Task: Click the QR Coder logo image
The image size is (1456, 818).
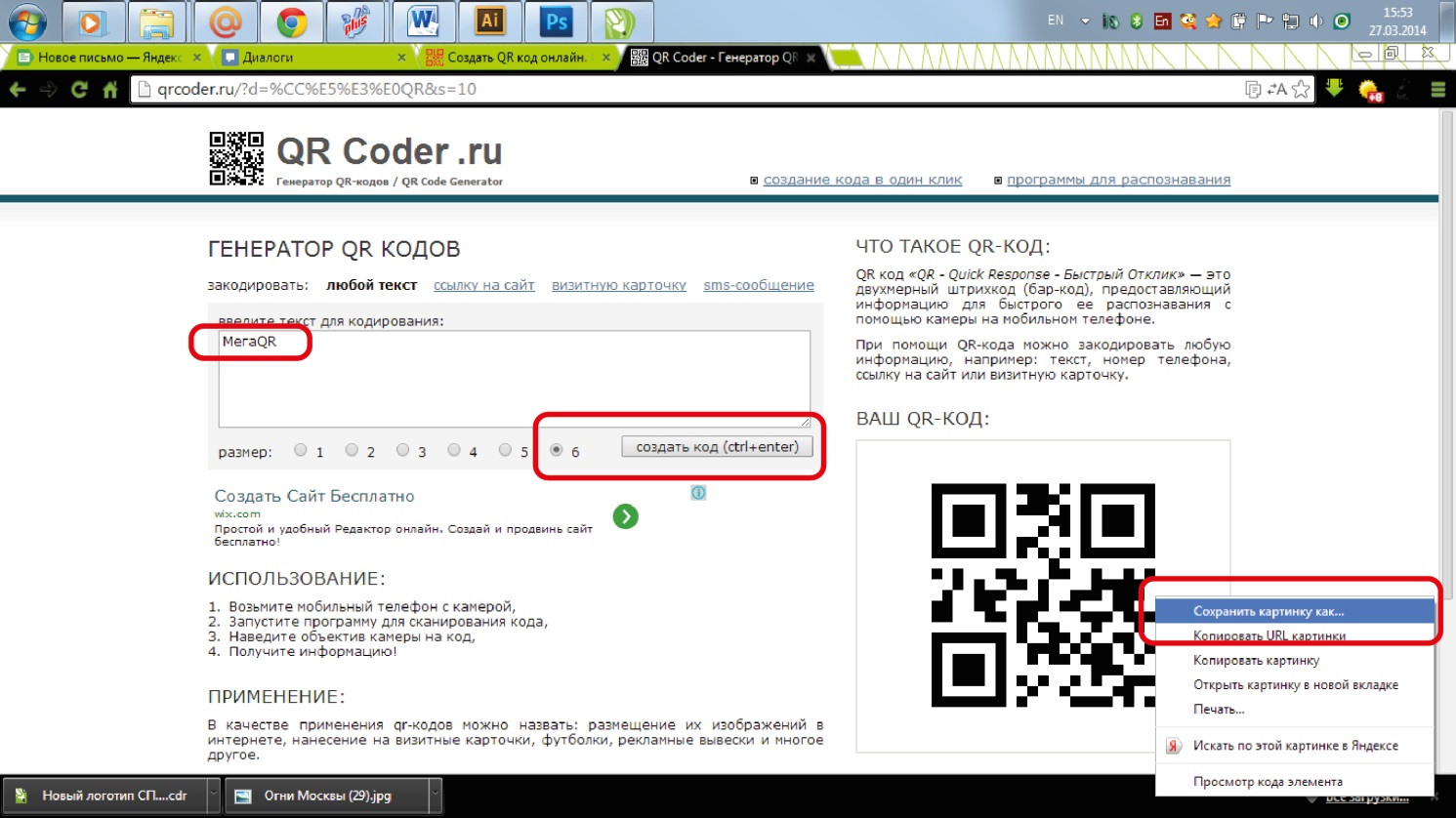Action: pos(236,158)
